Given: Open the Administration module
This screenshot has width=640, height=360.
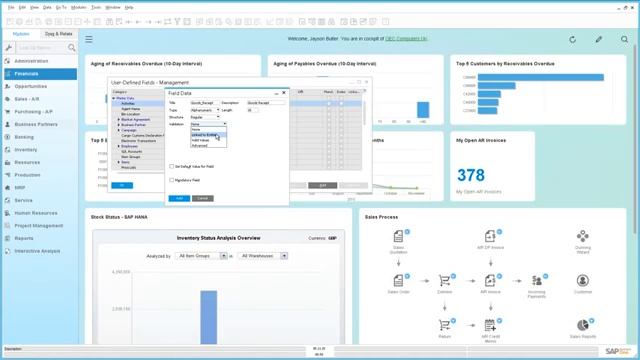Looking at the screenshot, I should 40,61.
